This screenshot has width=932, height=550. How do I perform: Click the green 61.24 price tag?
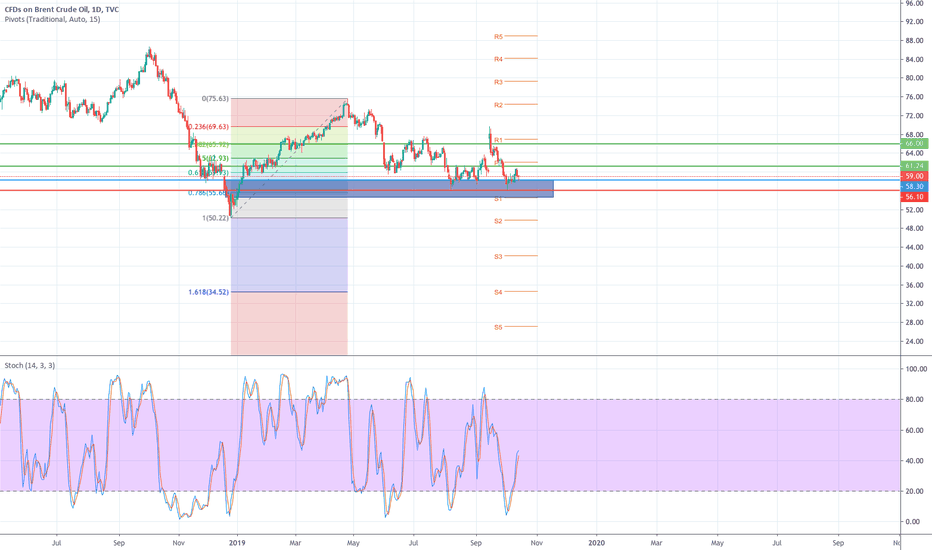914,166
